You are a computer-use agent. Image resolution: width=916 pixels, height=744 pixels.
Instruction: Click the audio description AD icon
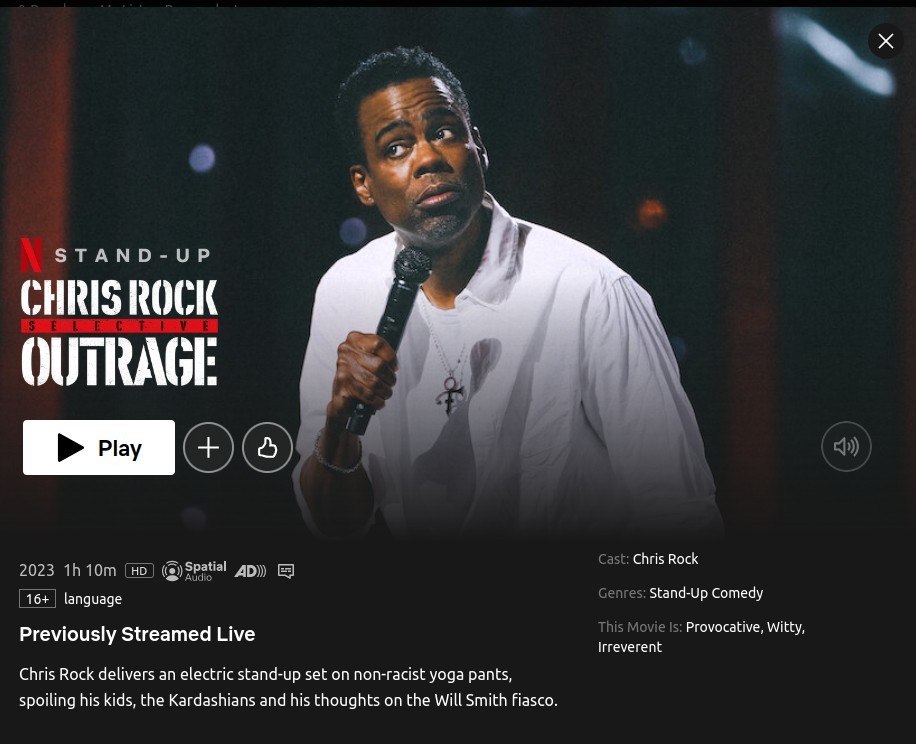(250, 571)
